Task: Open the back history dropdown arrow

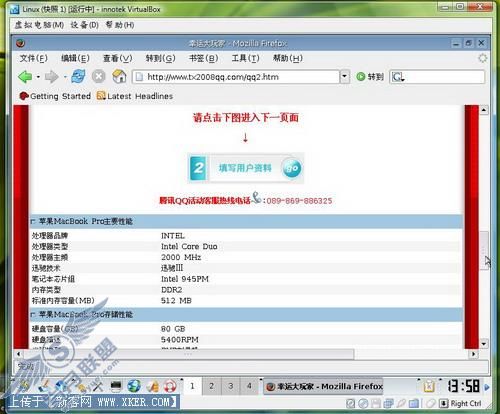Action: click(x=38, y=77)
